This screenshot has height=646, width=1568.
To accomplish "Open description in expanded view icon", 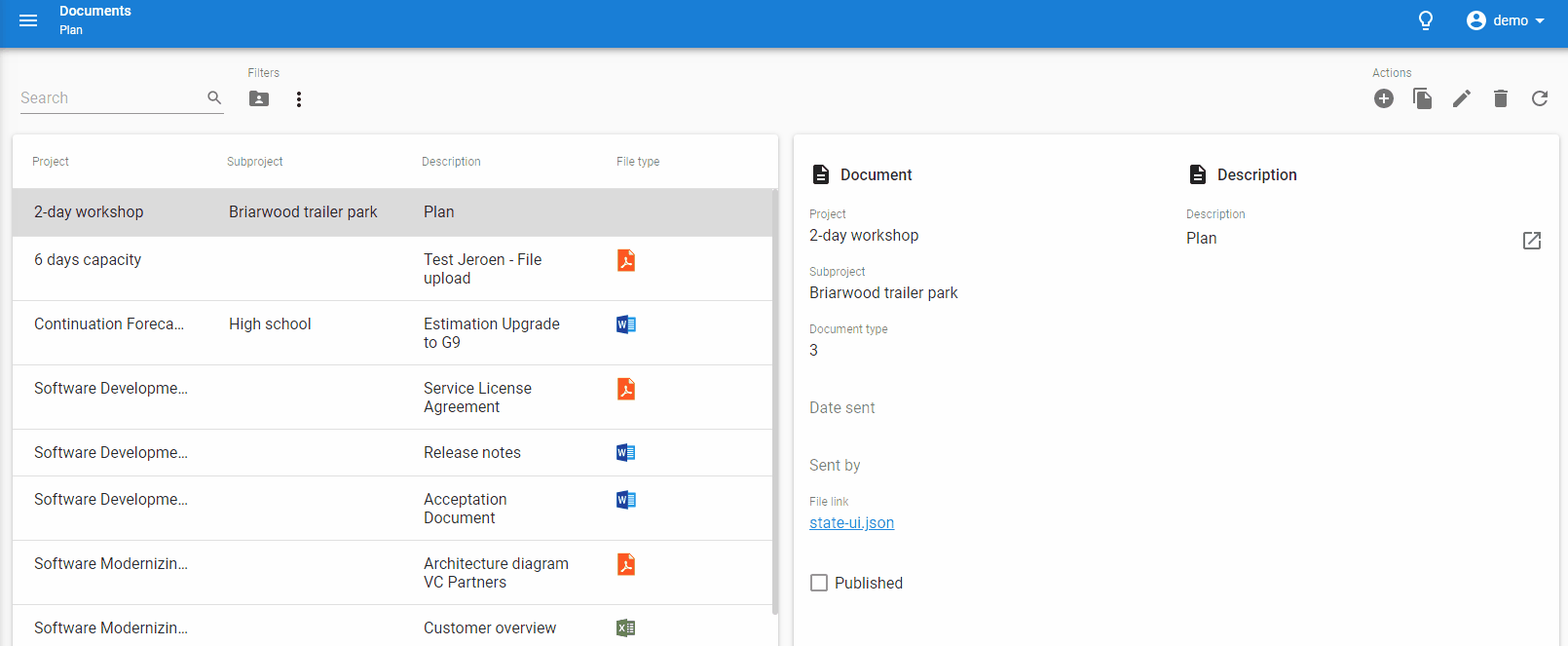I will [1532, 240].
